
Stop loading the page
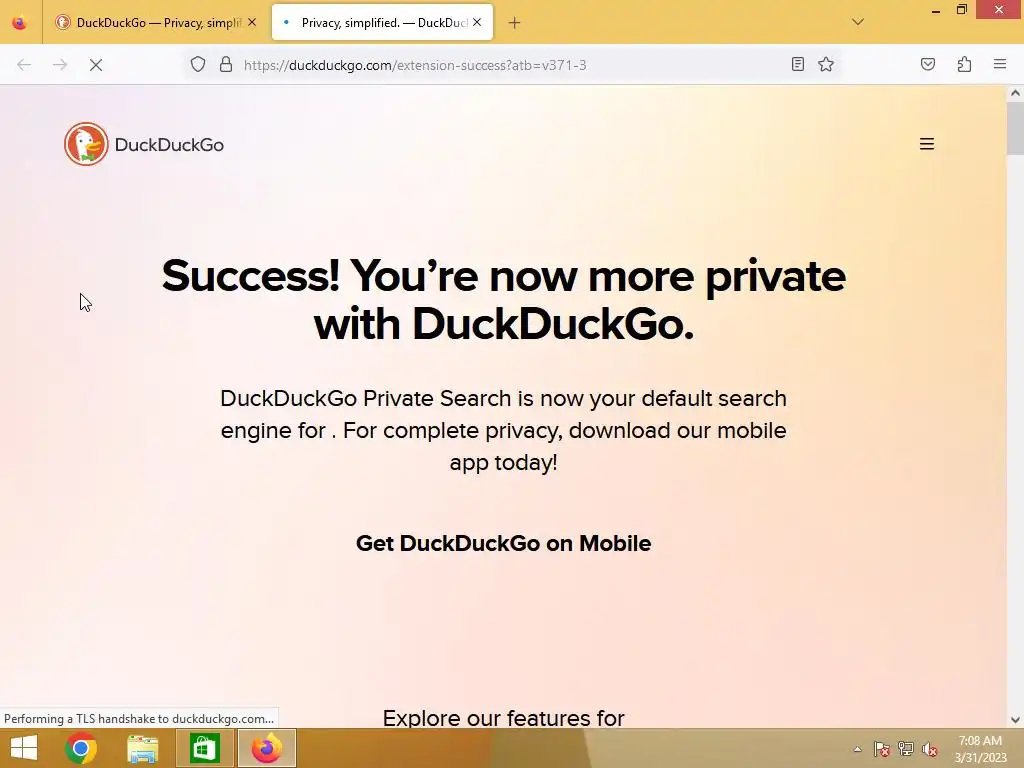(x=96, y=65)
